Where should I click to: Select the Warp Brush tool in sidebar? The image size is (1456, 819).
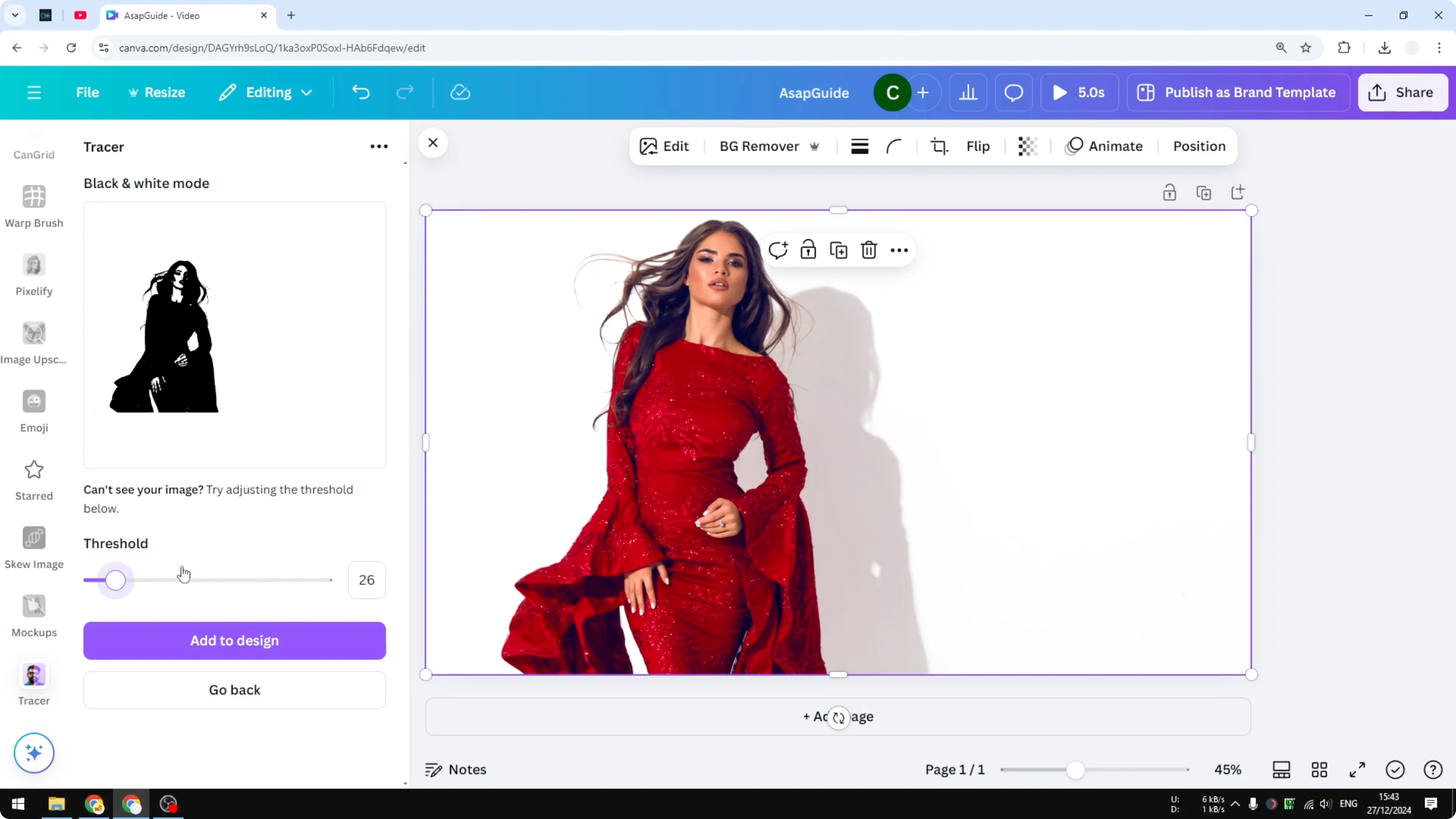coord(34,205)
